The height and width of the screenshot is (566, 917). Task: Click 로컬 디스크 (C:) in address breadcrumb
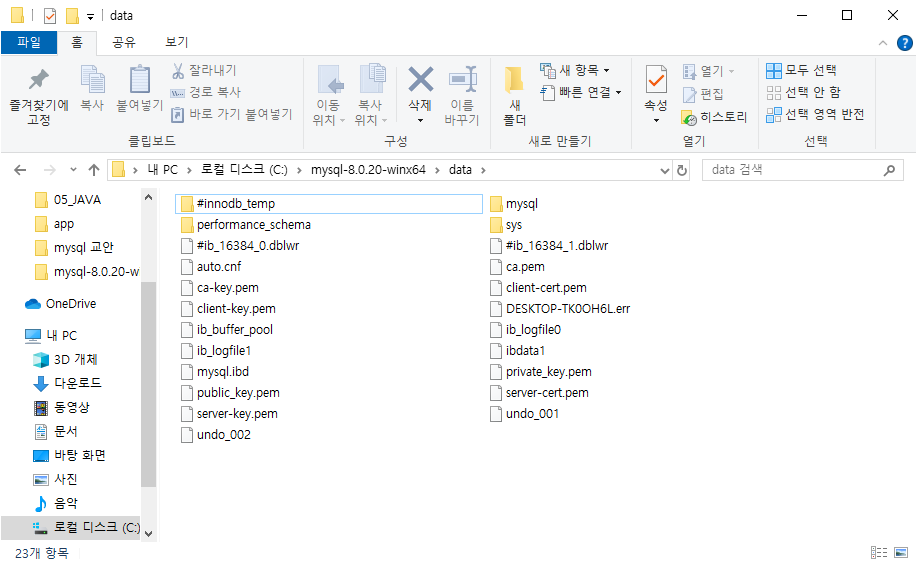(244, 170)
